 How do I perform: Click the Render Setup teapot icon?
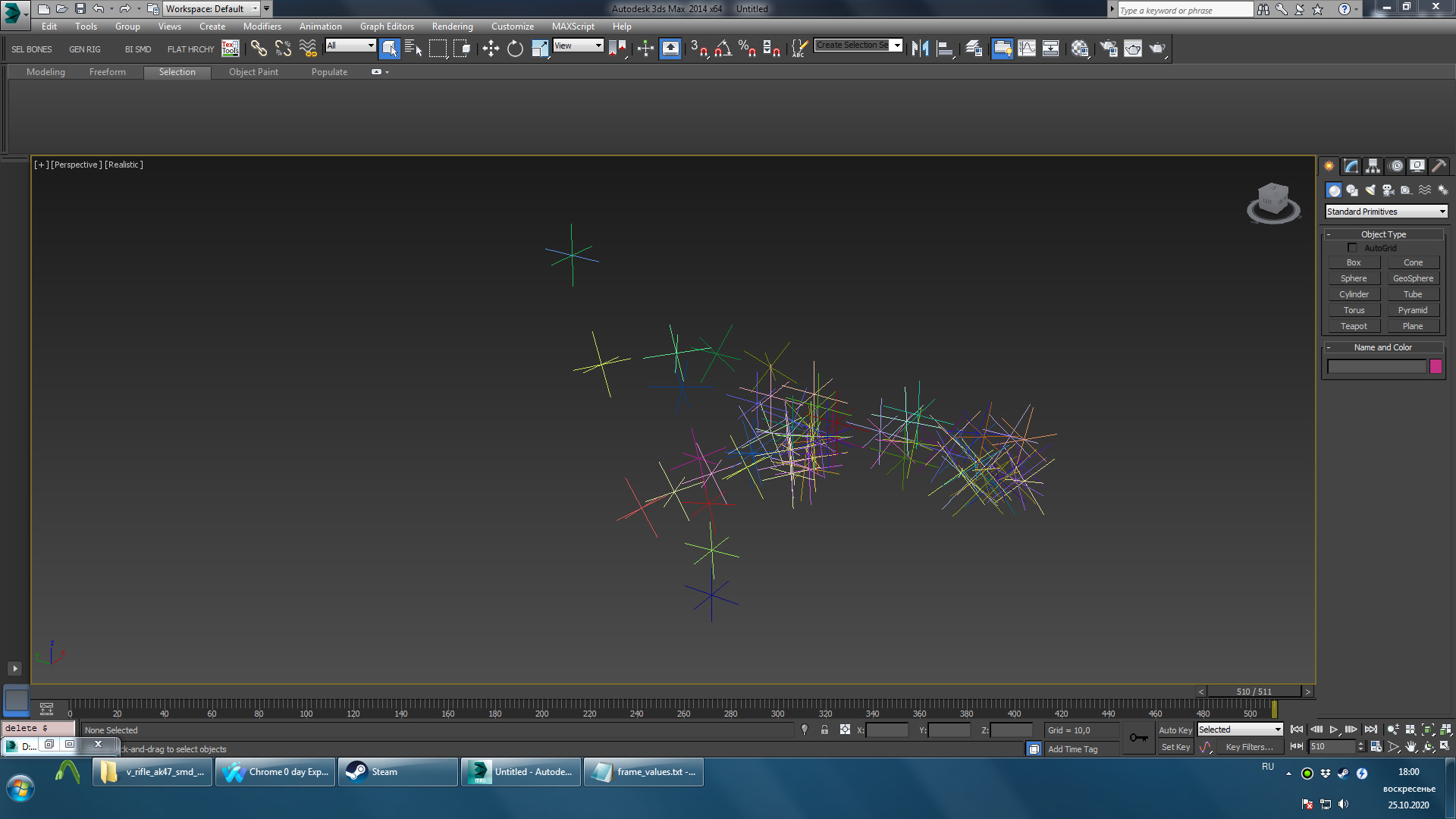pos(1109,49)
